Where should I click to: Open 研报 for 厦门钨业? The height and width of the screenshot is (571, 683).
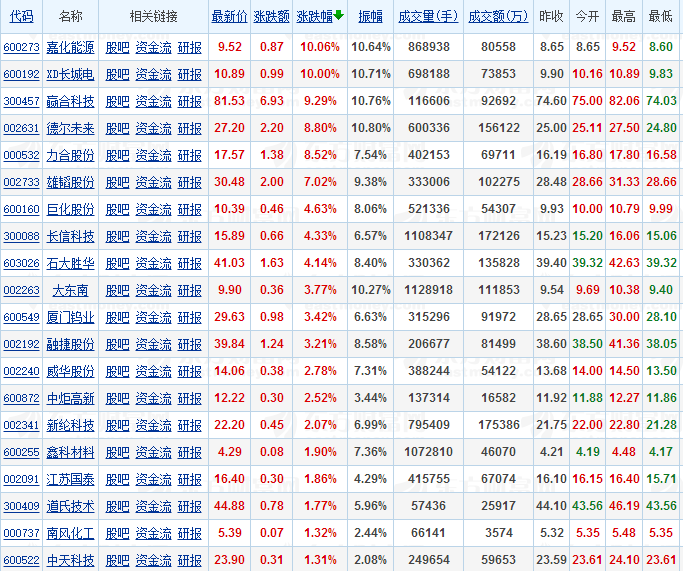click(189, 317)
